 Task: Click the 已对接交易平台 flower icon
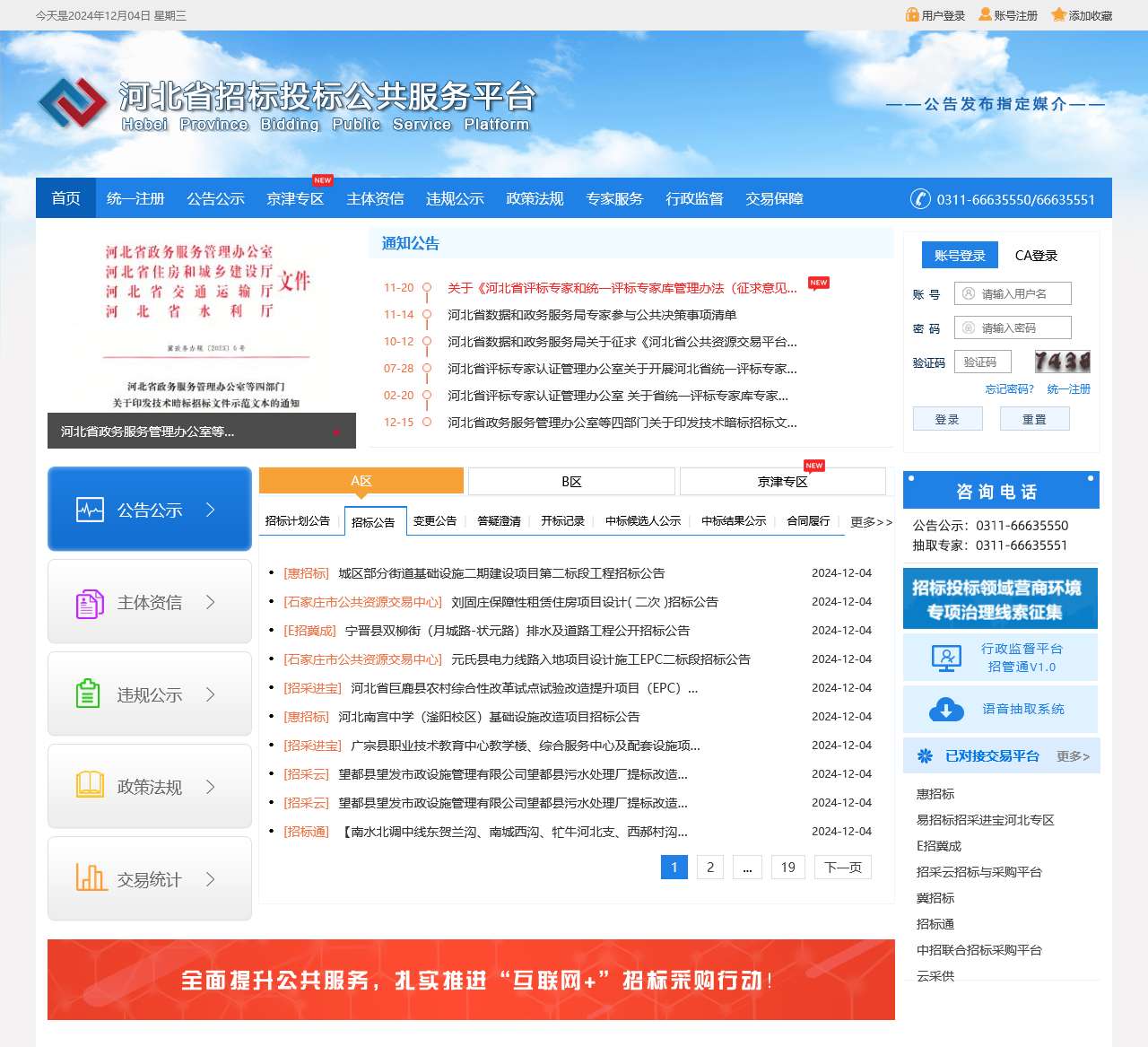[925, 756]
